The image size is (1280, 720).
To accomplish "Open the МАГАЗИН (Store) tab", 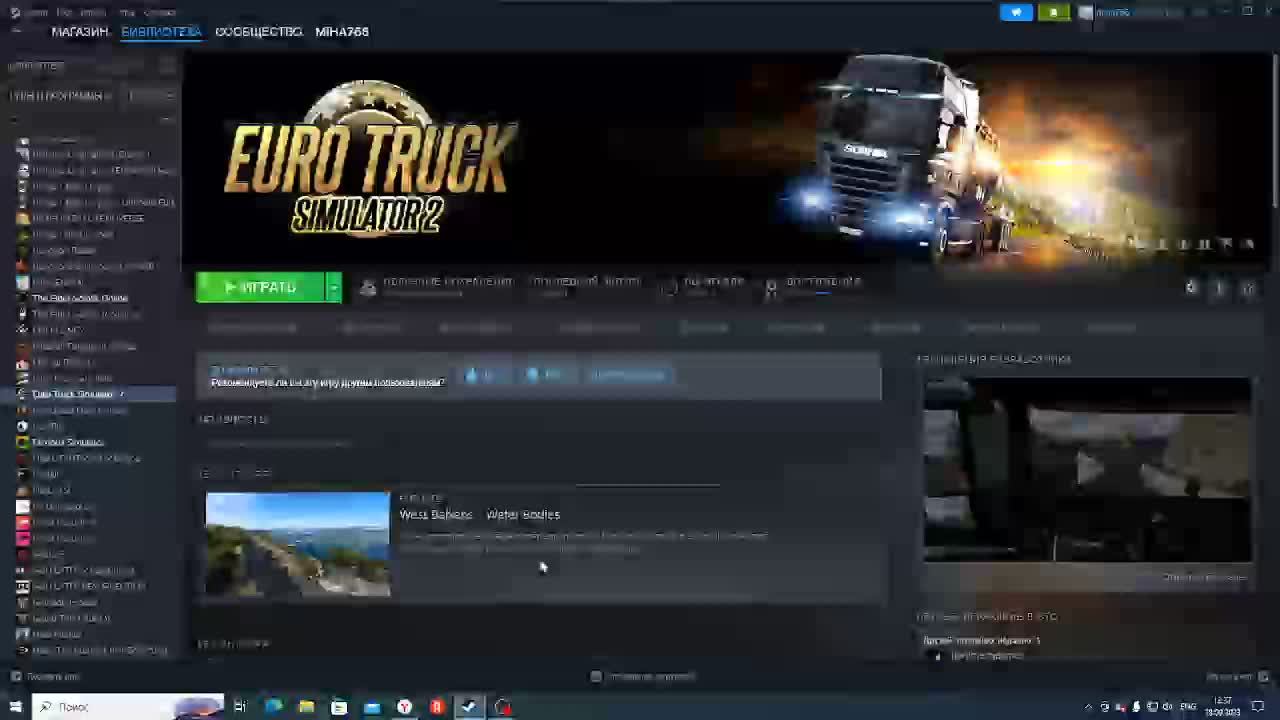I will pos(80,32).
